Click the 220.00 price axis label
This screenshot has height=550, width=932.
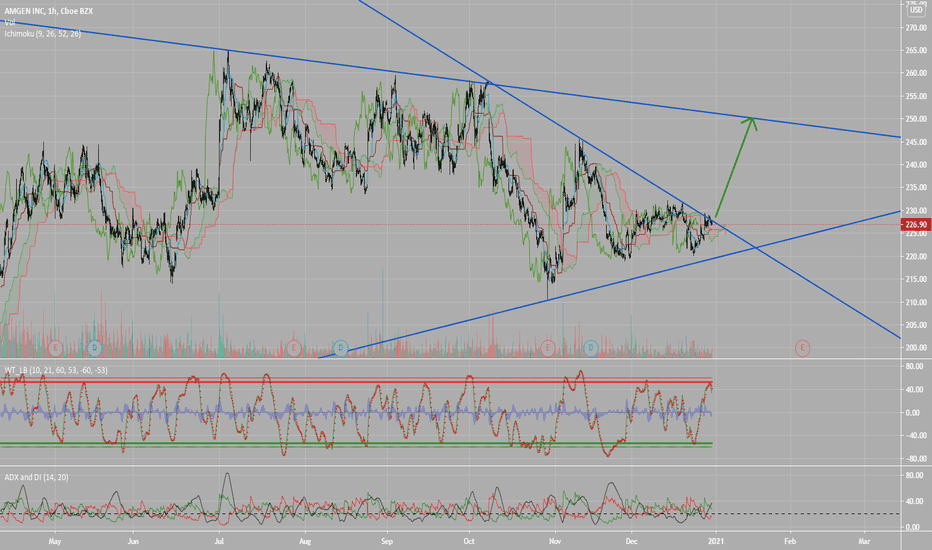916,256
